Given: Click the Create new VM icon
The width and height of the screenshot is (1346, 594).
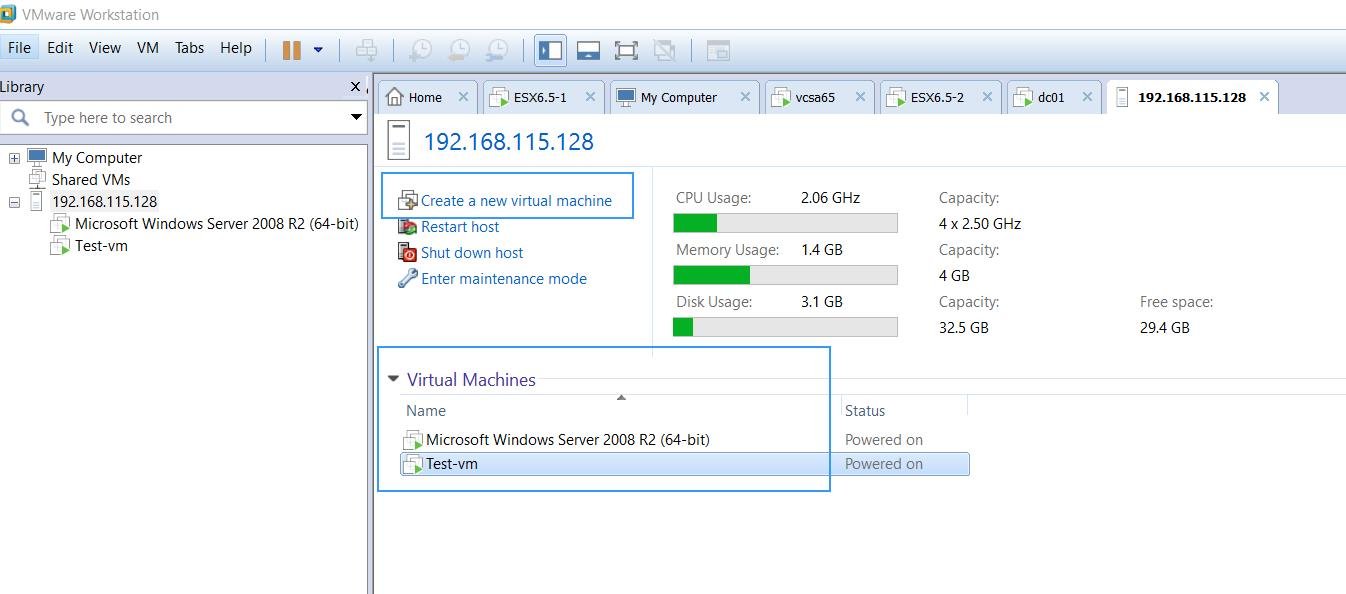Looking at the screenshot, I should (x=407, y=200).
